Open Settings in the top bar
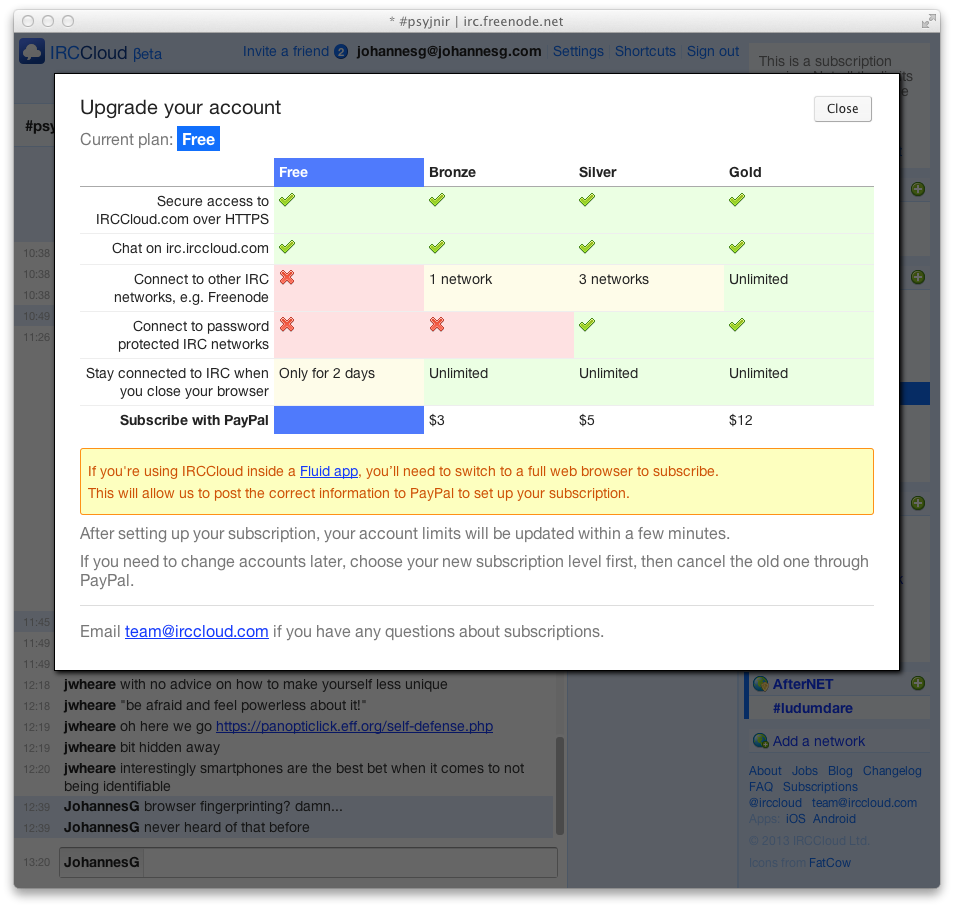 pos(578,51)
